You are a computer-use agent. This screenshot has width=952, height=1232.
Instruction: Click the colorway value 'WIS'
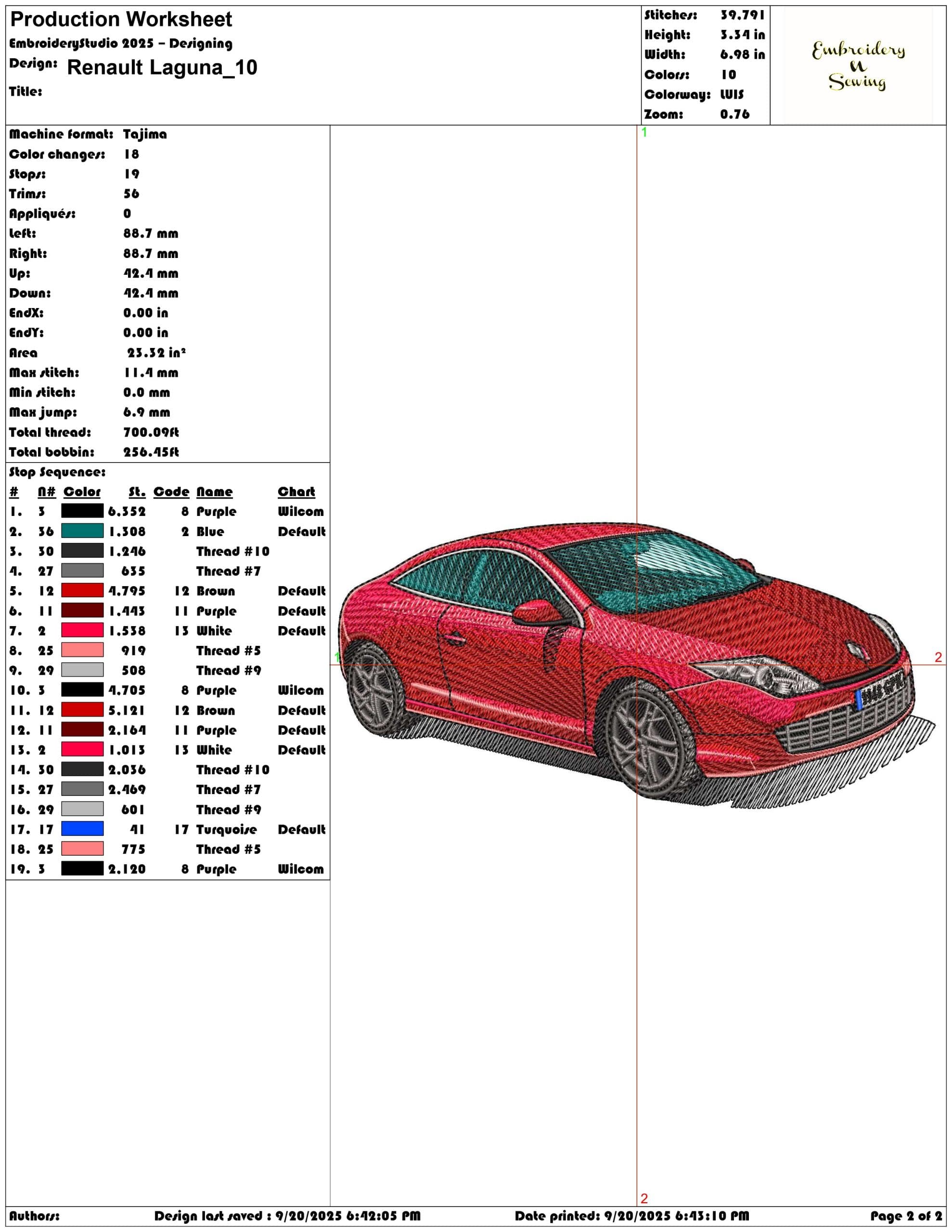point(732,94)
